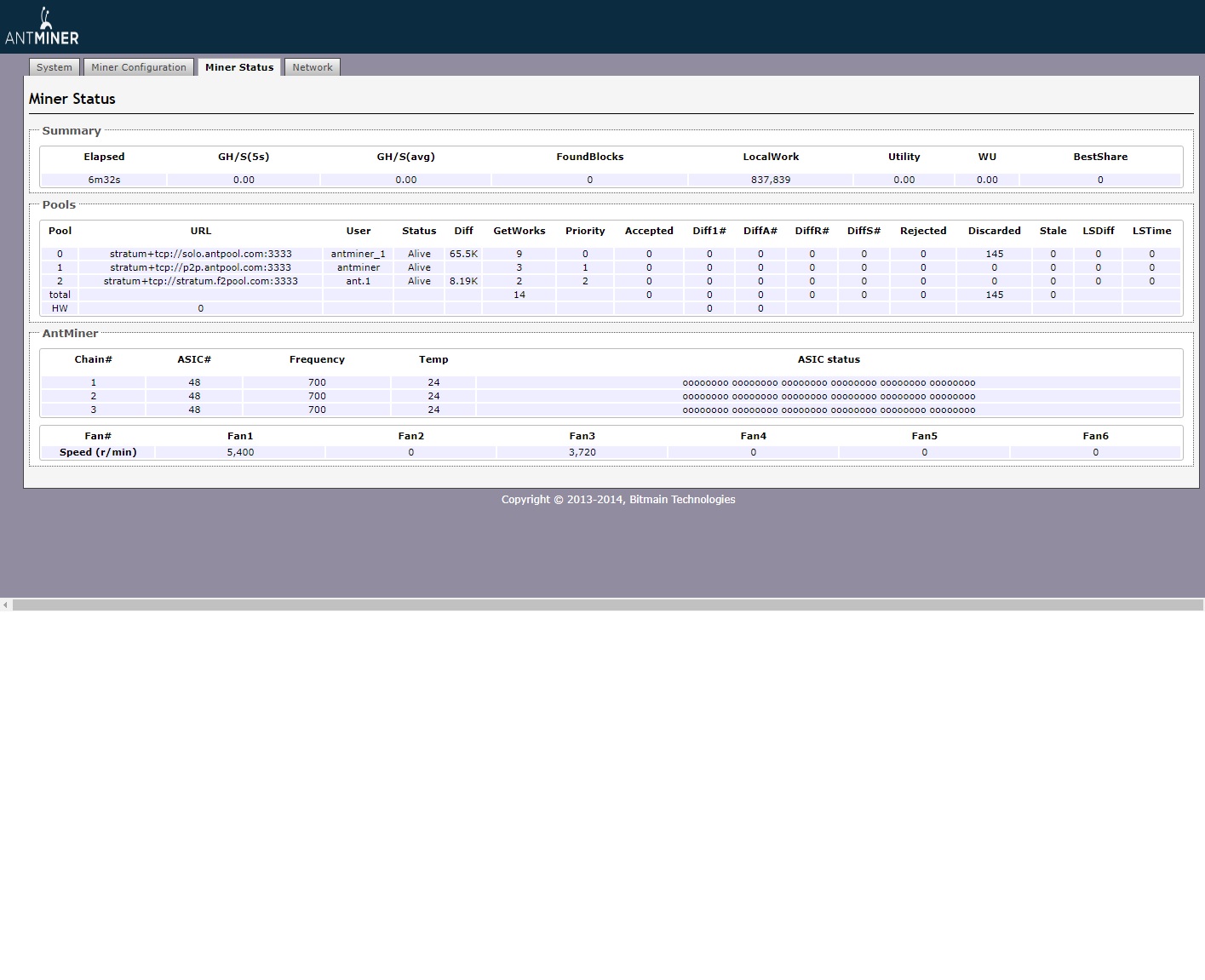
Task: Click the LocalWork value 837,839
Action: click(x=771, y=180)
